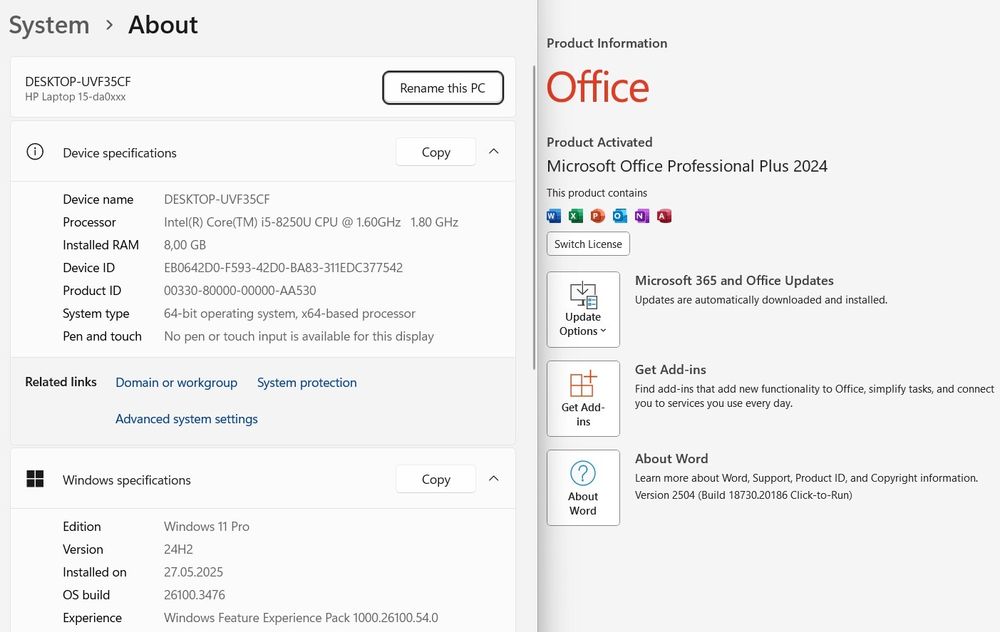Select the Windows Feature Experience Pack value
The image size is (1000, 632).
[x=301, y=618]
